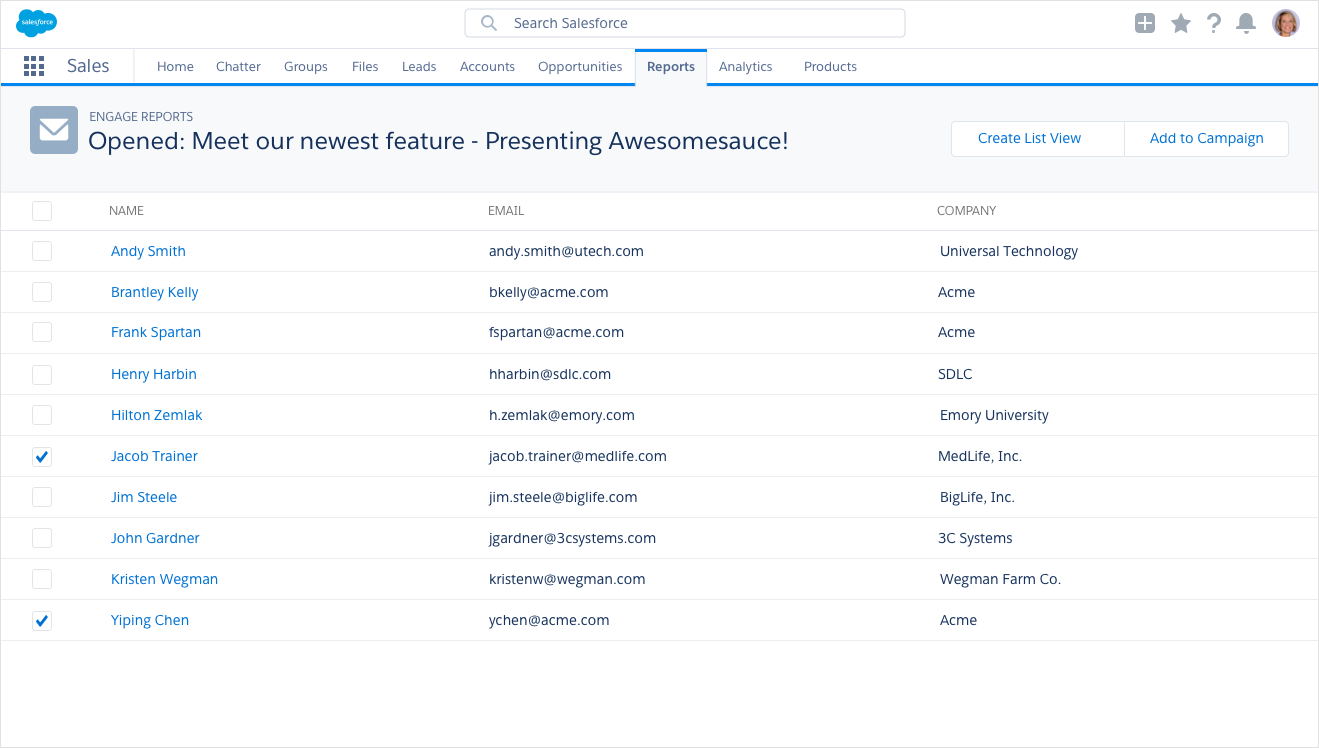Viewport: 1319px width, 748px height.
Task: Check the box for John Gardner
Action: click(42, 538)
